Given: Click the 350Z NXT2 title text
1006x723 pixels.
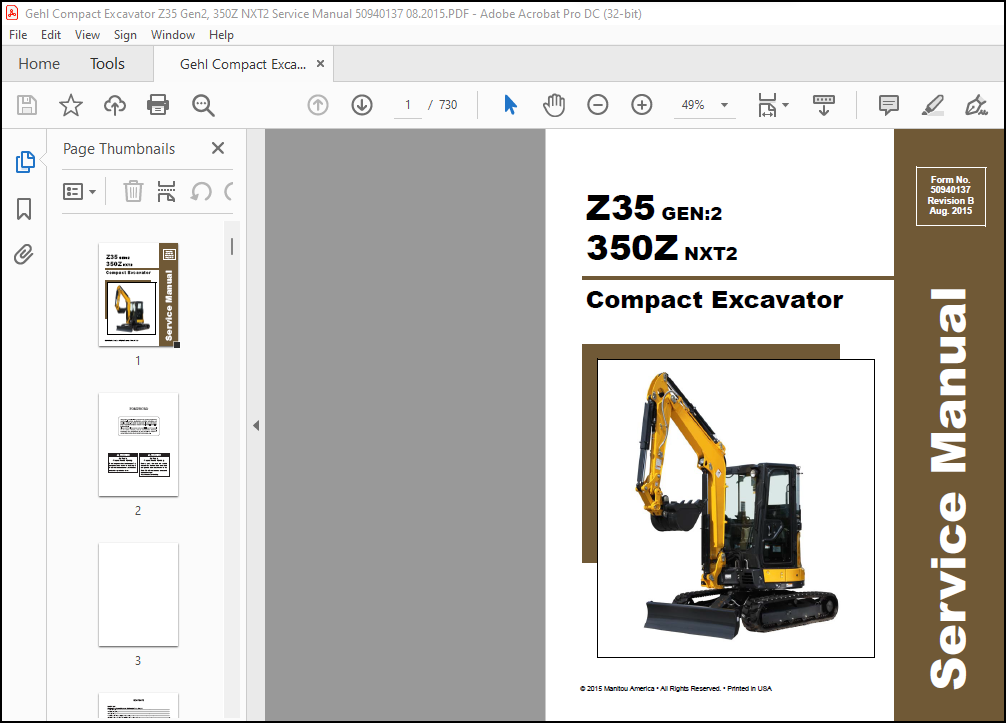Looking at the screenshot, I should pos(661,248).
